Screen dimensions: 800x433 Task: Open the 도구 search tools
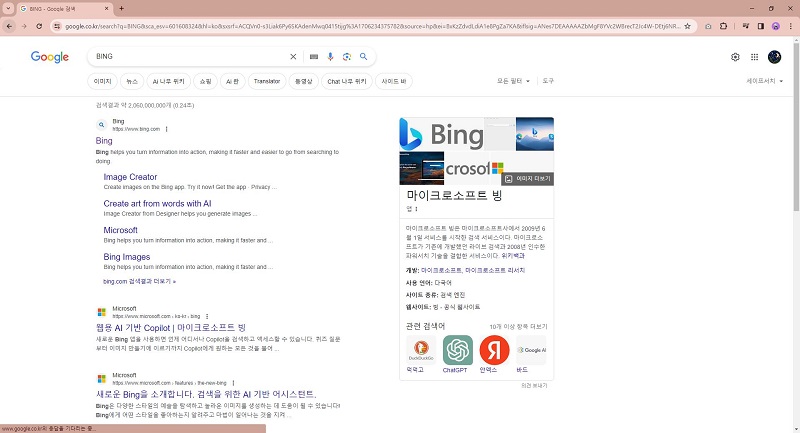tap(548, 81)
